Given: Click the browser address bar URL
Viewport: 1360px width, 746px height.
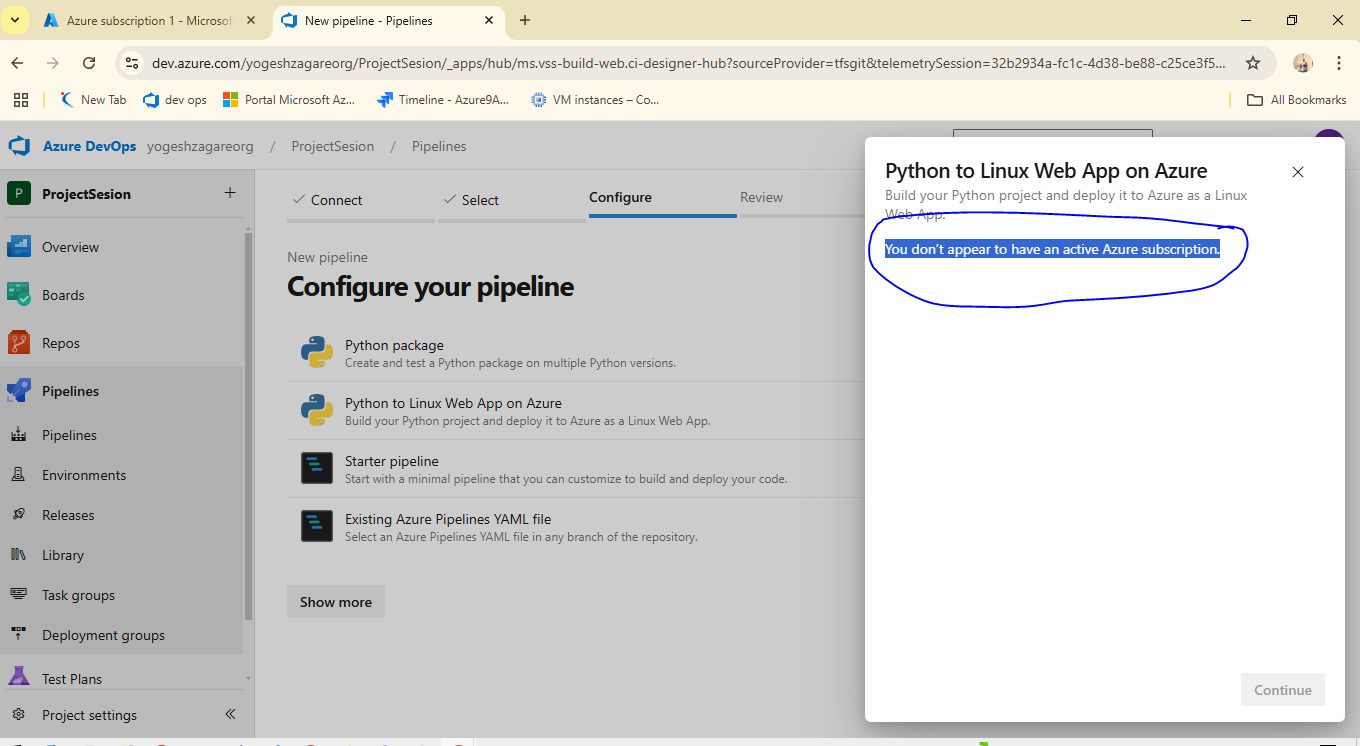Looking at the screenshot, I should pyautogui.click(x=688, y=63).
